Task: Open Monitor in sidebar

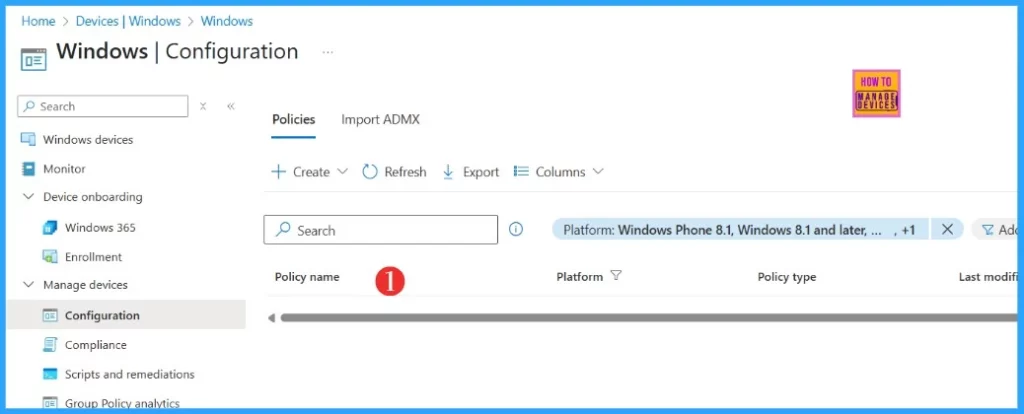Action: [x=64, y=168]
